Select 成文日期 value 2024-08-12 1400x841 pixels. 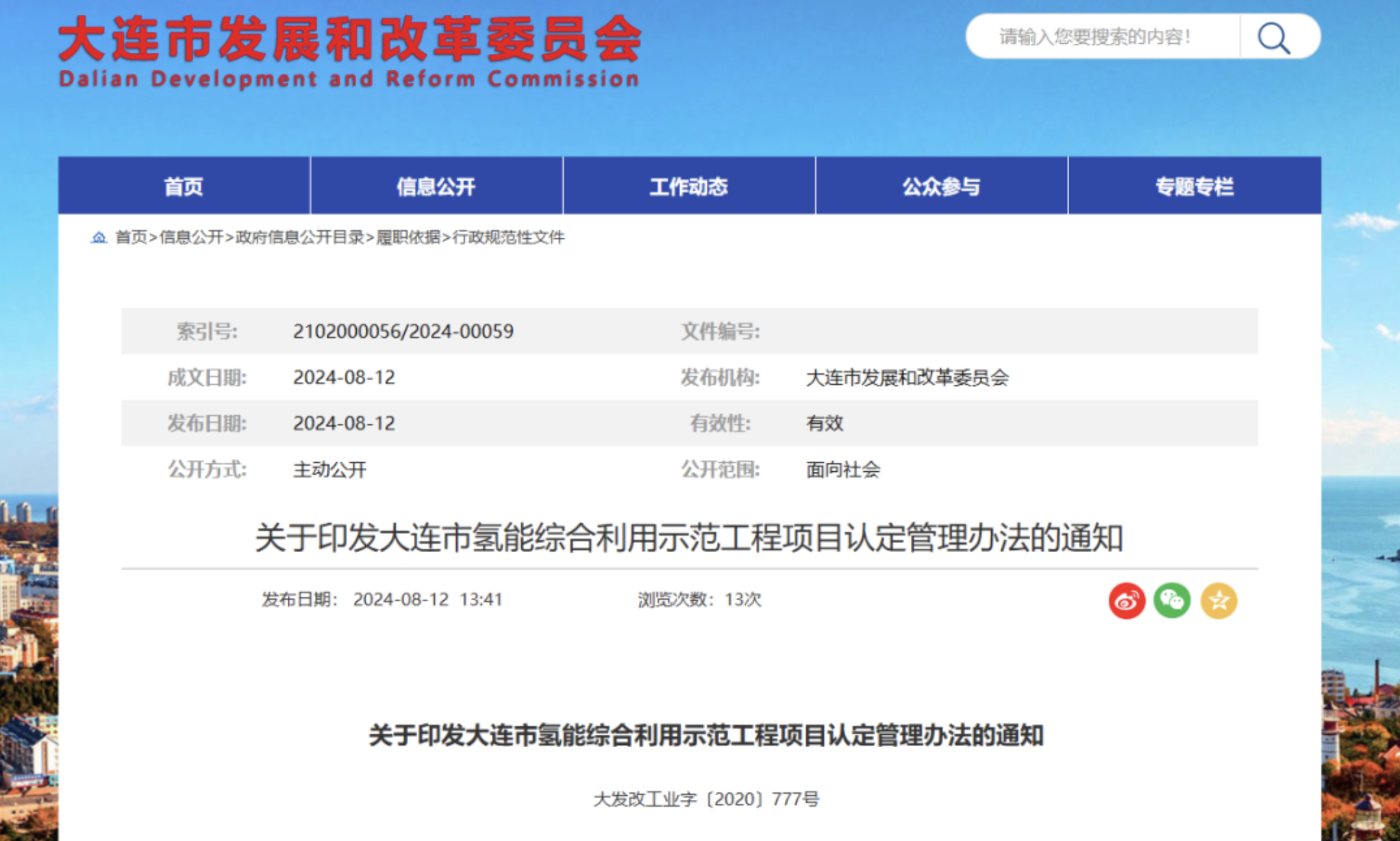344,377
